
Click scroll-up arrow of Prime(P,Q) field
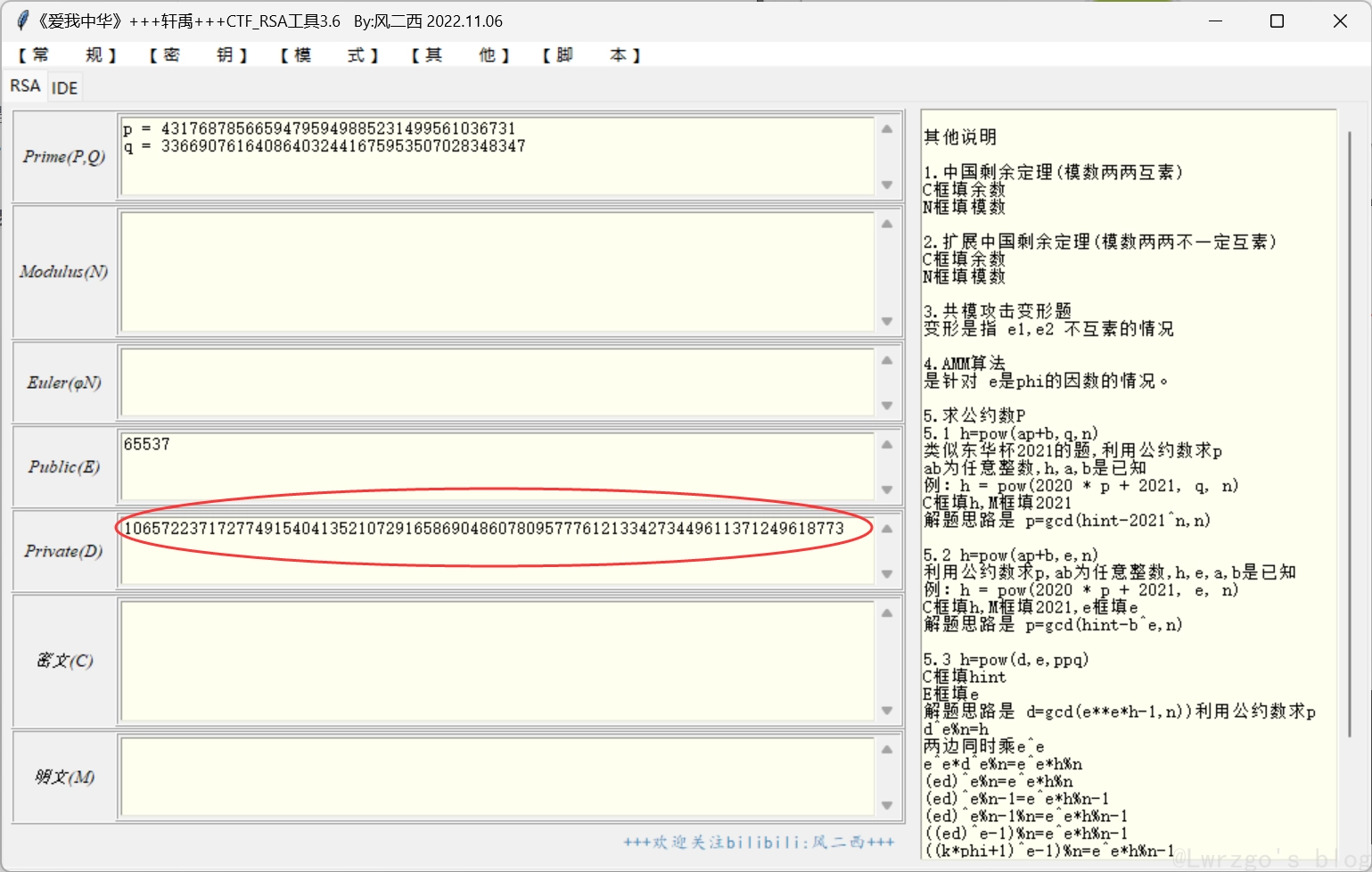887,128
